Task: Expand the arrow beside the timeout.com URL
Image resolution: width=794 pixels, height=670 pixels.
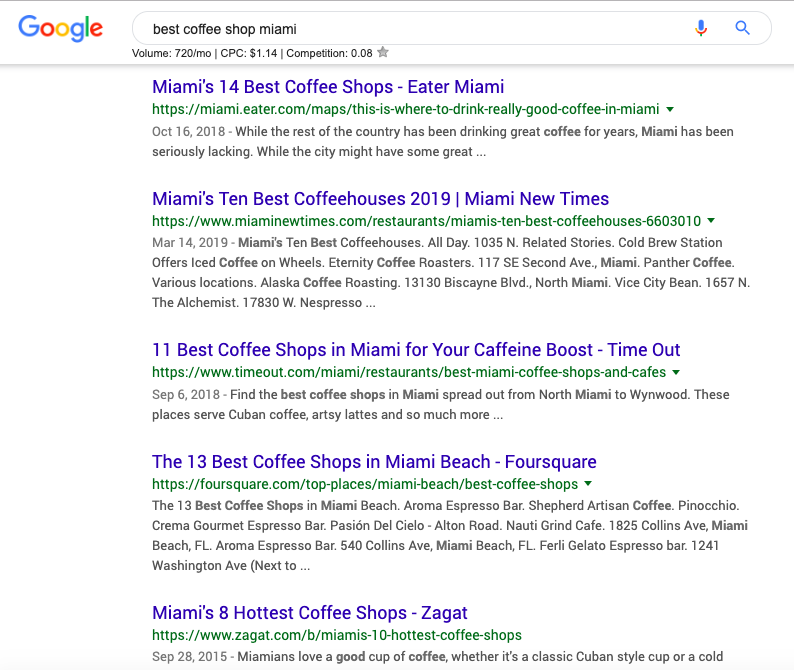Action: [676, 372]
